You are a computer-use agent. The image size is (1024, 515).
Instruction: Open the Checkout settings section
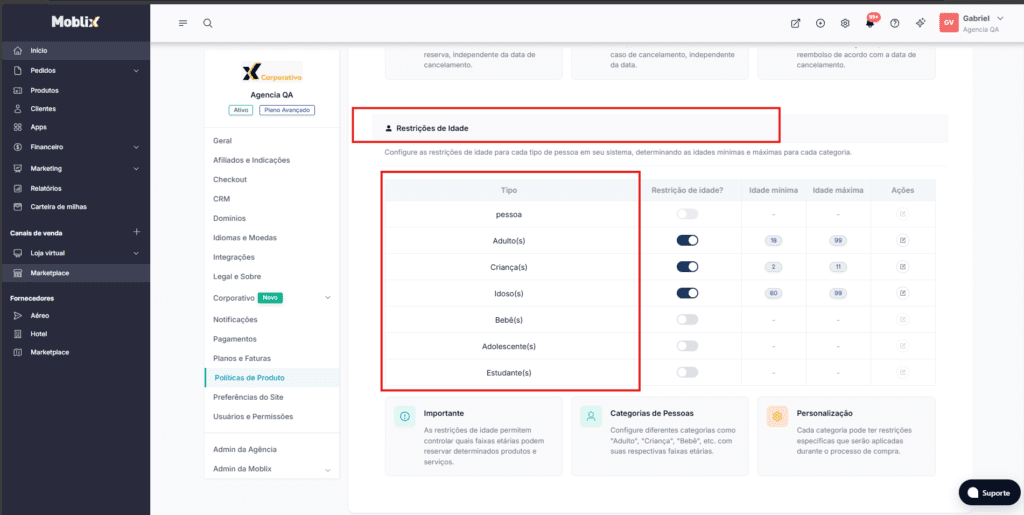230,179
